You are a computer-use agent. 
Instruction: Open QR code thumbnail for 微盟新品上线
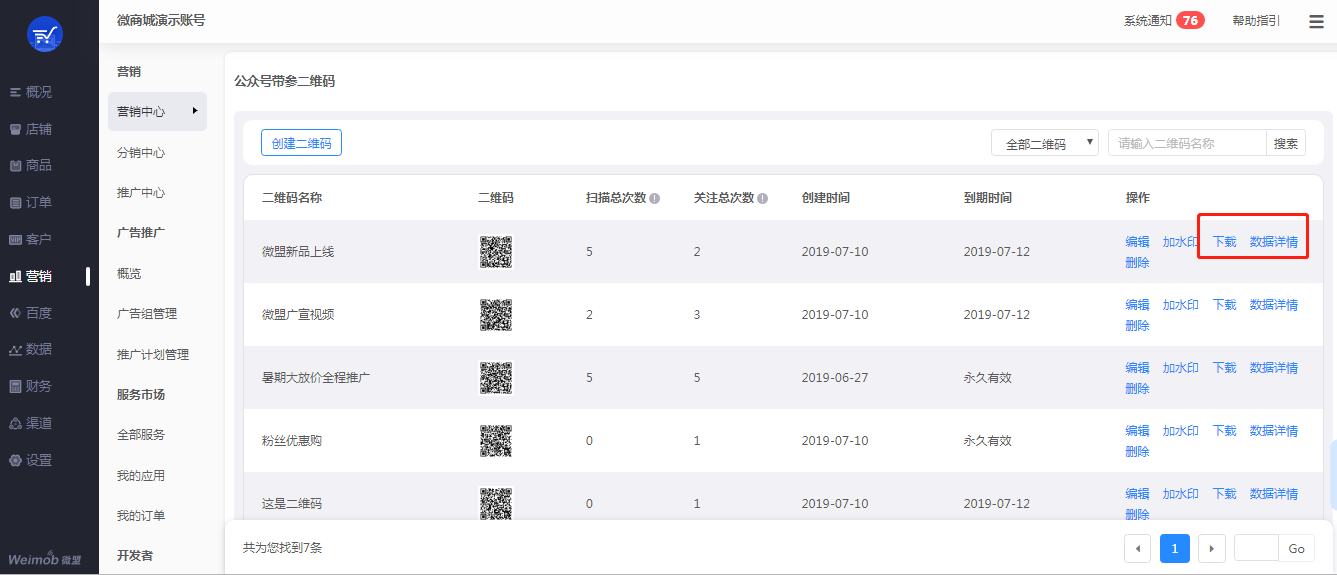pos(496,252)
